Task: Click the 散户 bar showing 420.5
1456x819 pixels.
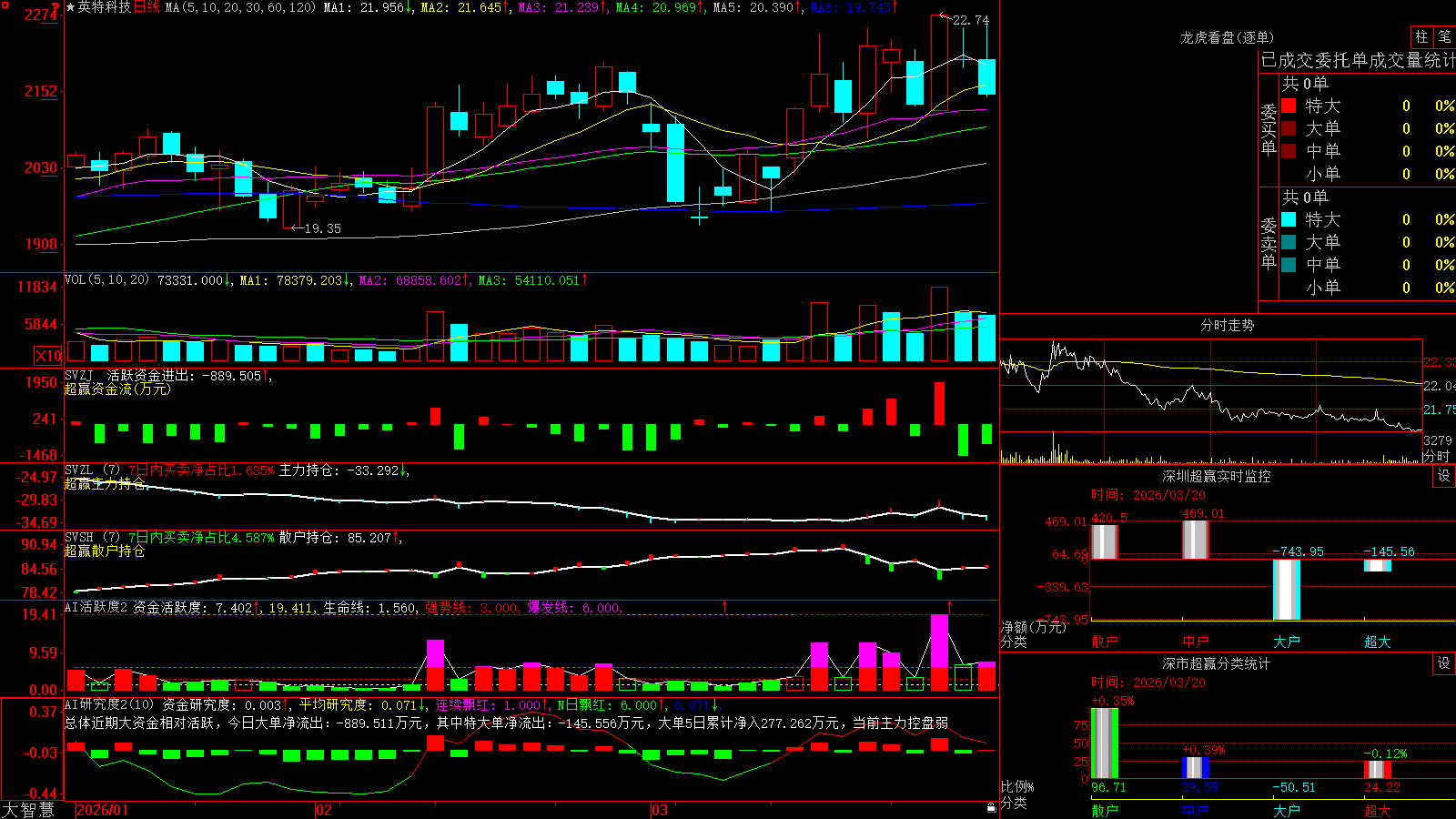Action: pos(1104,542)
